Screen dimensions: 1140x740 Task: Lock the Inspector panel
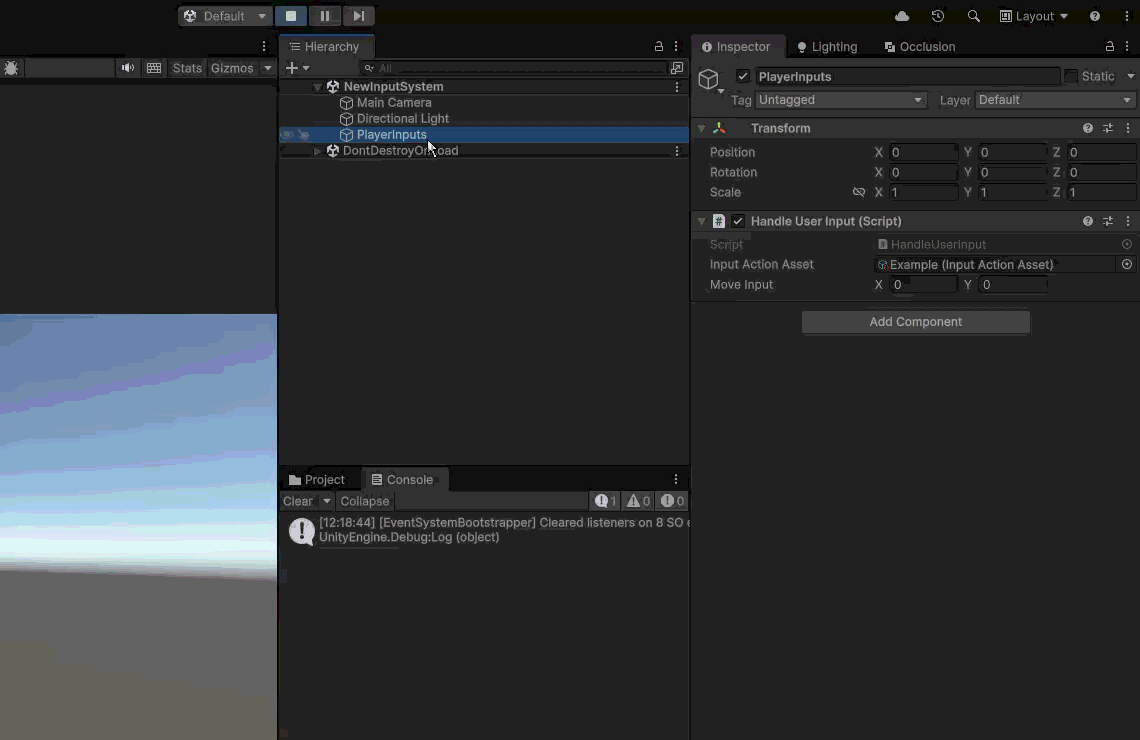point(1109,47)
